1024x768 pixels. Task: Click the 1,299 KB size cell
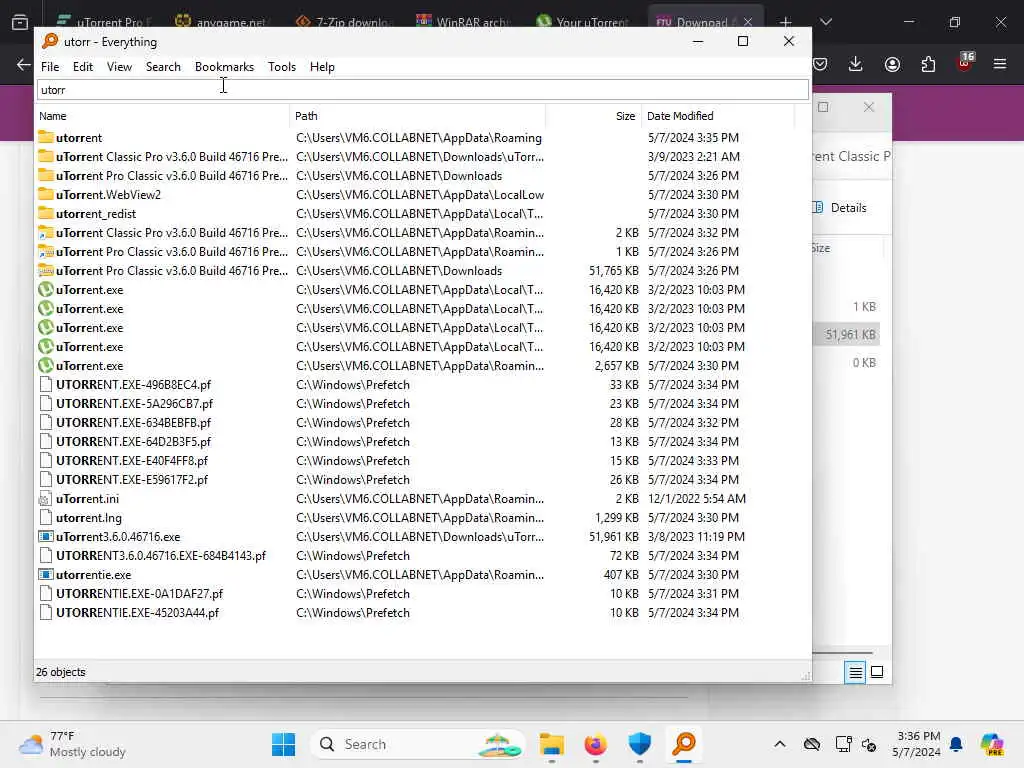point(616,518)
